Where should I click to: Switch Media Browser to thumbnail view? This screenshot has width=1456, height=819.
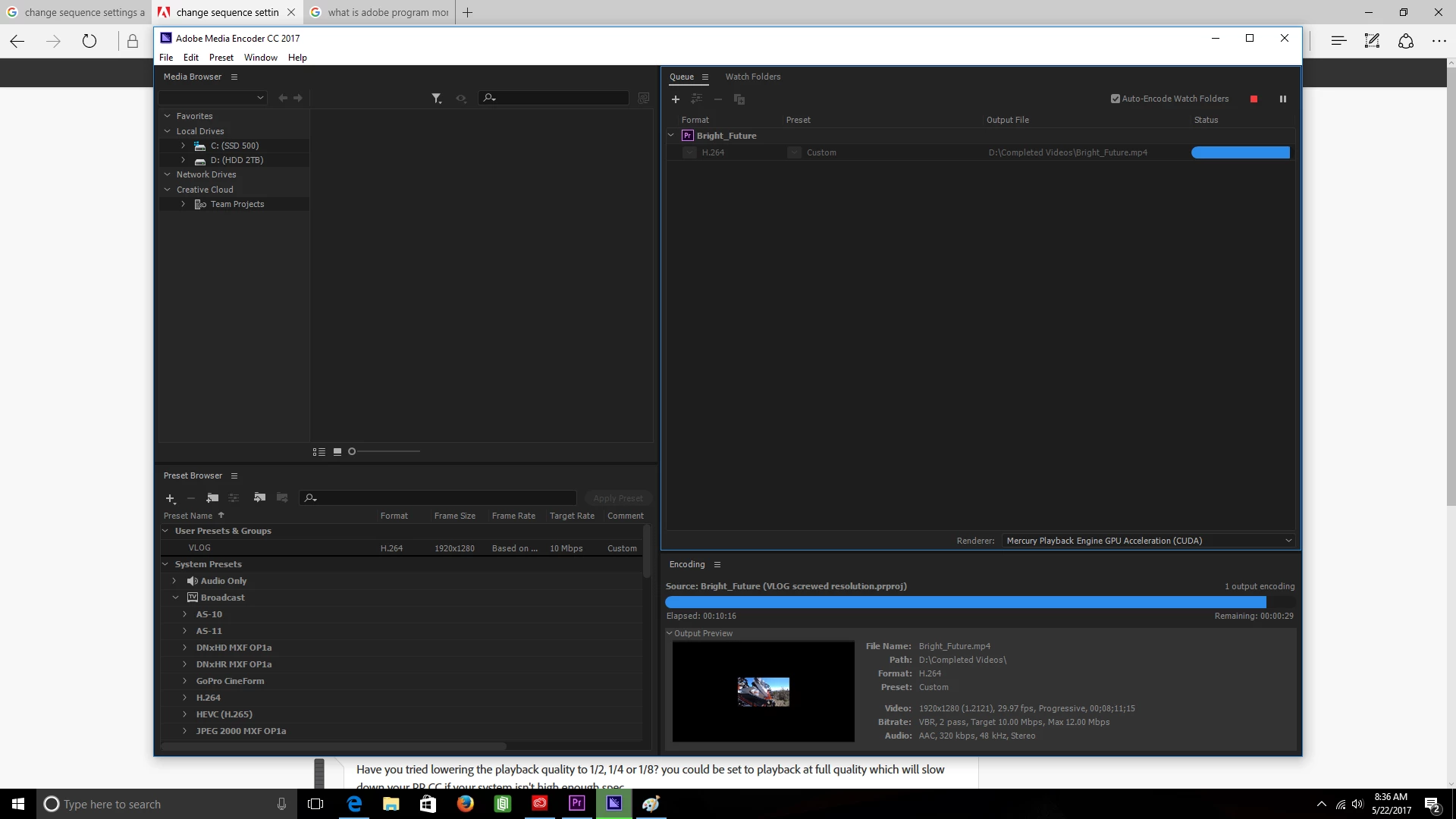tap(337, 452)
